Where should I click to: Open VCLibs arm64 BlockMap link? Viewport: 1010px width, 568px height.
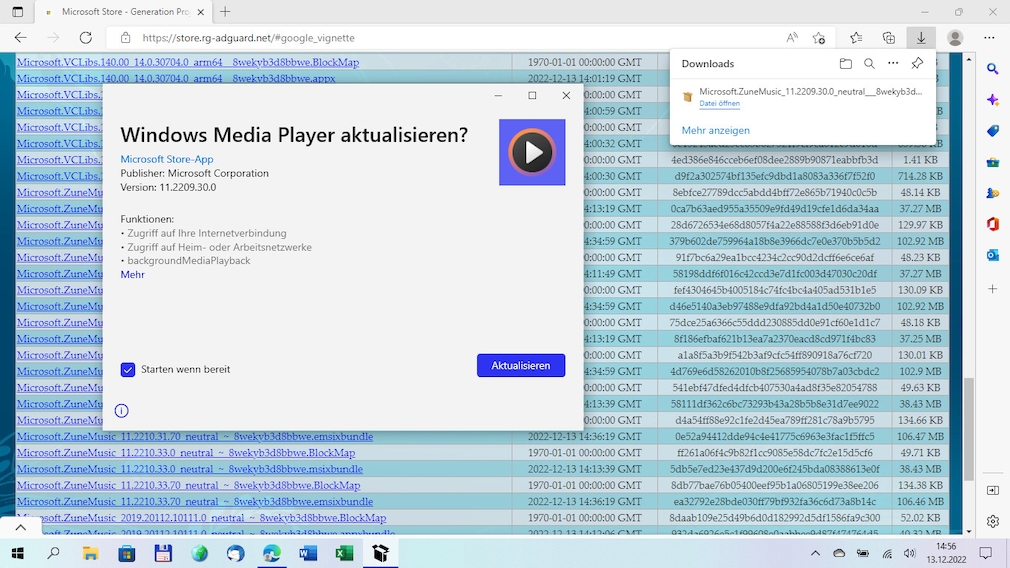tap(188, 62)
